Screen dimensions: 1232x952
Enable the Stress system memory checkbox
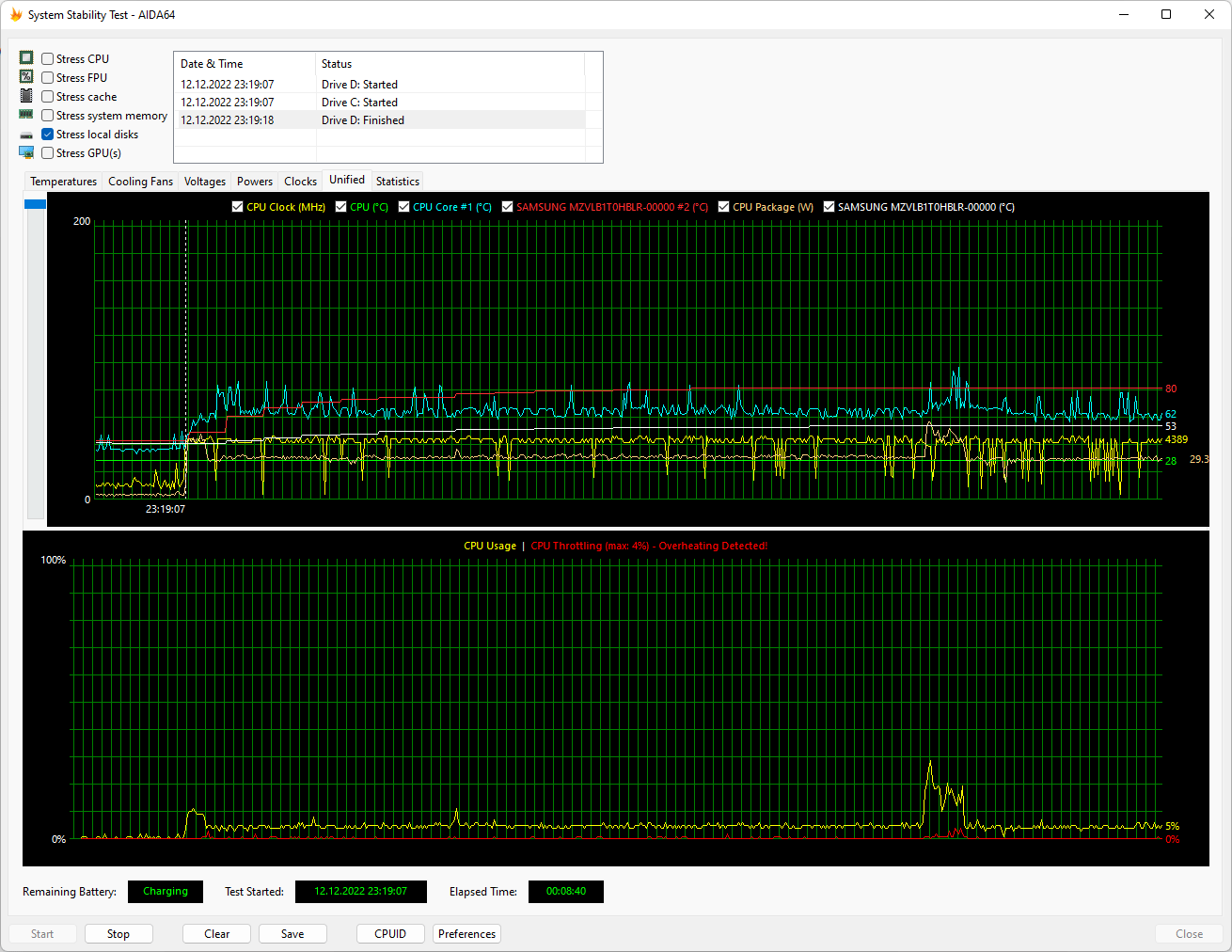point(48,116)
